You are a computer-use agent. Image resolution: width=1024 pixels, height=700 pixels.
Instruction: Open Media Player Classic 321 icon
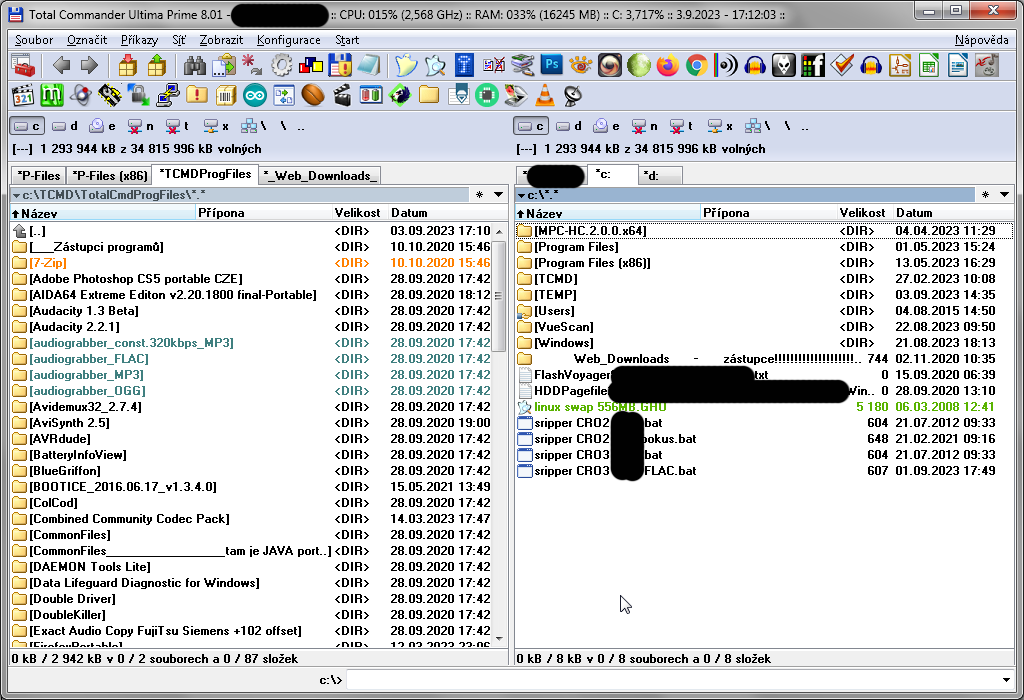pyautogui.click(x=23, y=96)
